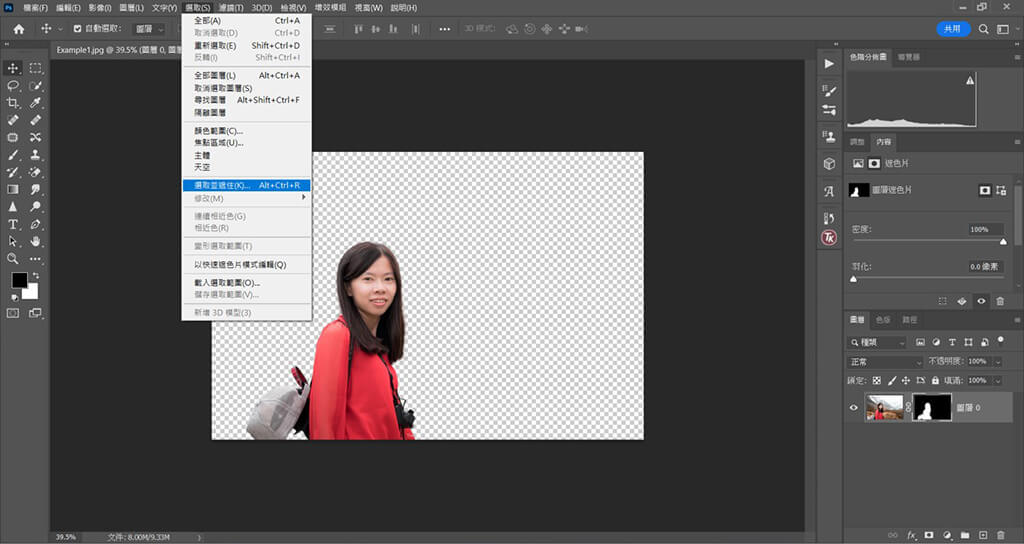Select the Eyedropper tool
Image resolution: width=1024 pixels, height=544 pixels.
tap(35, 103)
